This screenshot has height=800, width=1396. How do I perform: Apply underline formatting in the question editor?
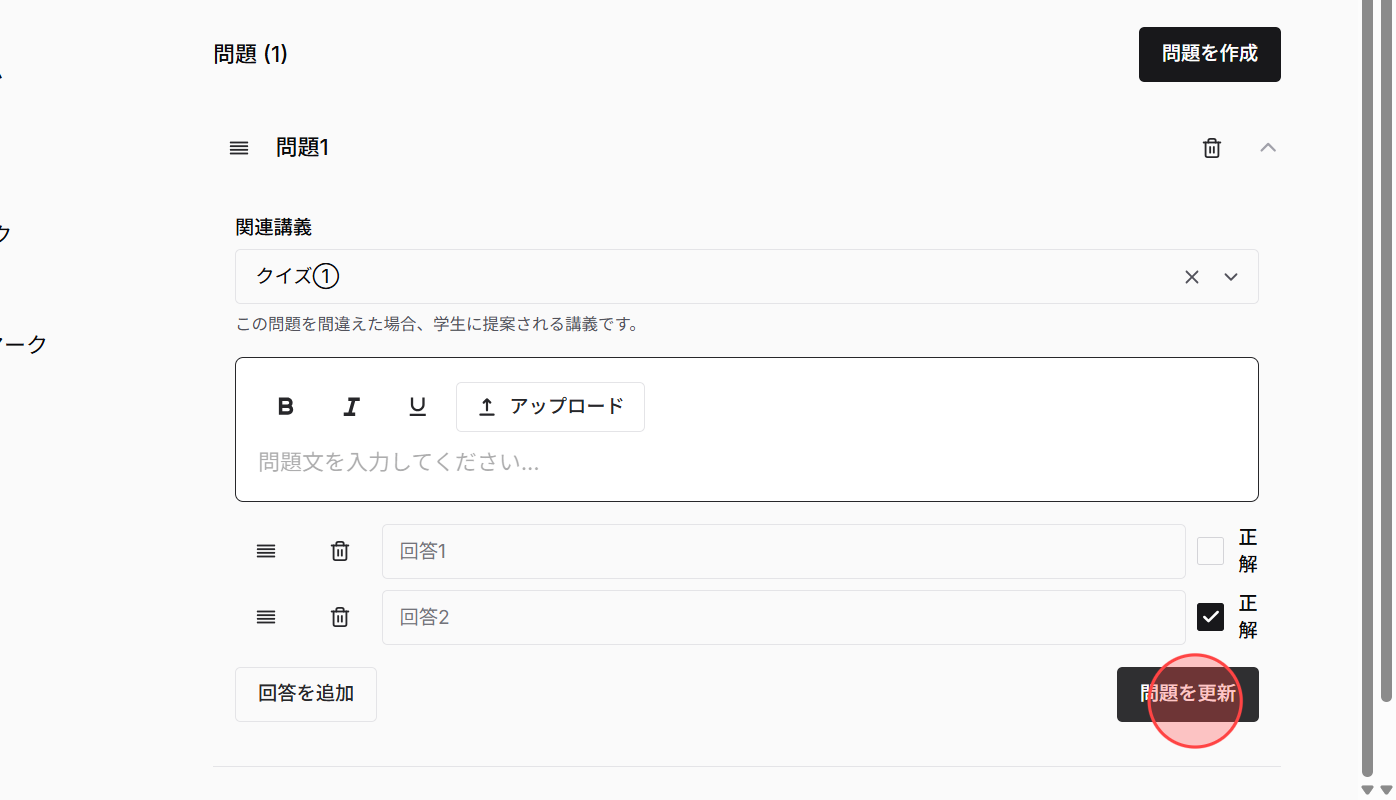[417, 406]
